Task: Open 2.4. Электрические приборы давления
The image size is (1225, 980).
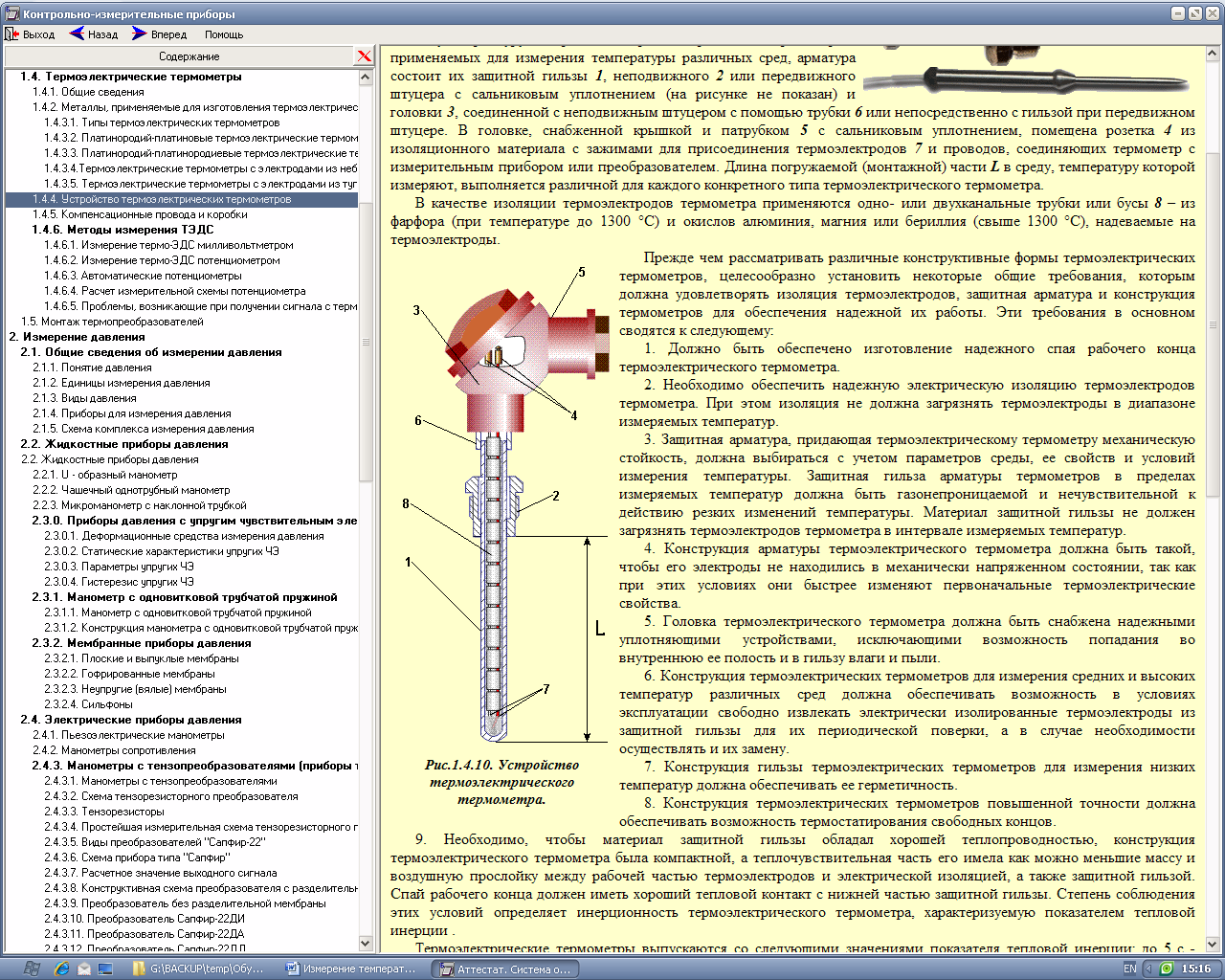Action: point(131,720)
